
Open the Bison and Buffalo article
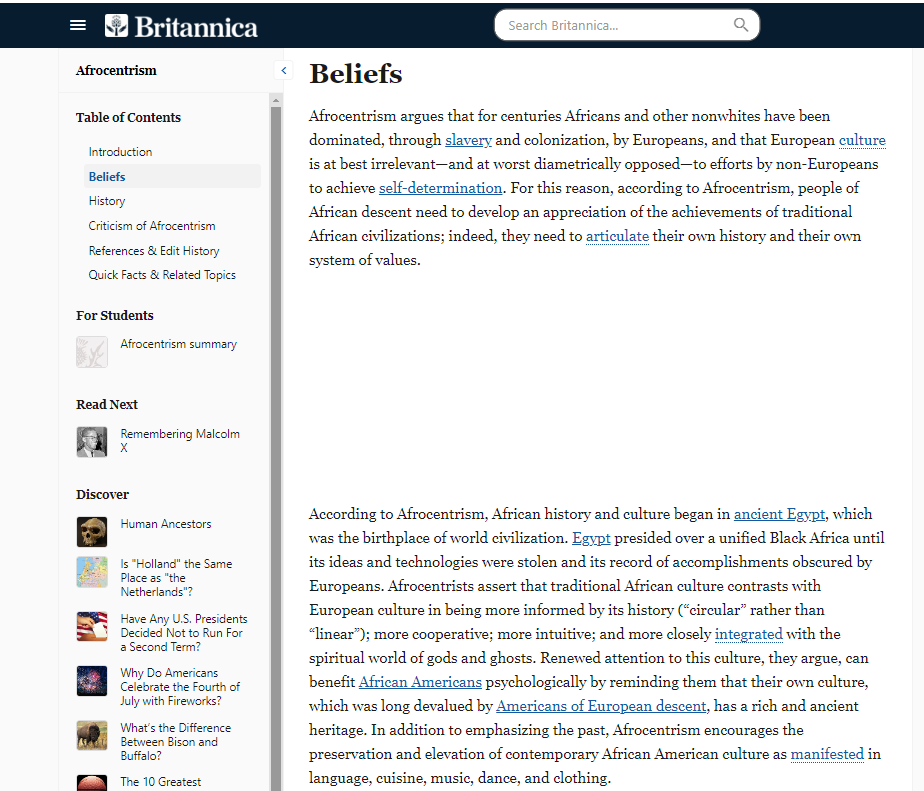[176, 741]
